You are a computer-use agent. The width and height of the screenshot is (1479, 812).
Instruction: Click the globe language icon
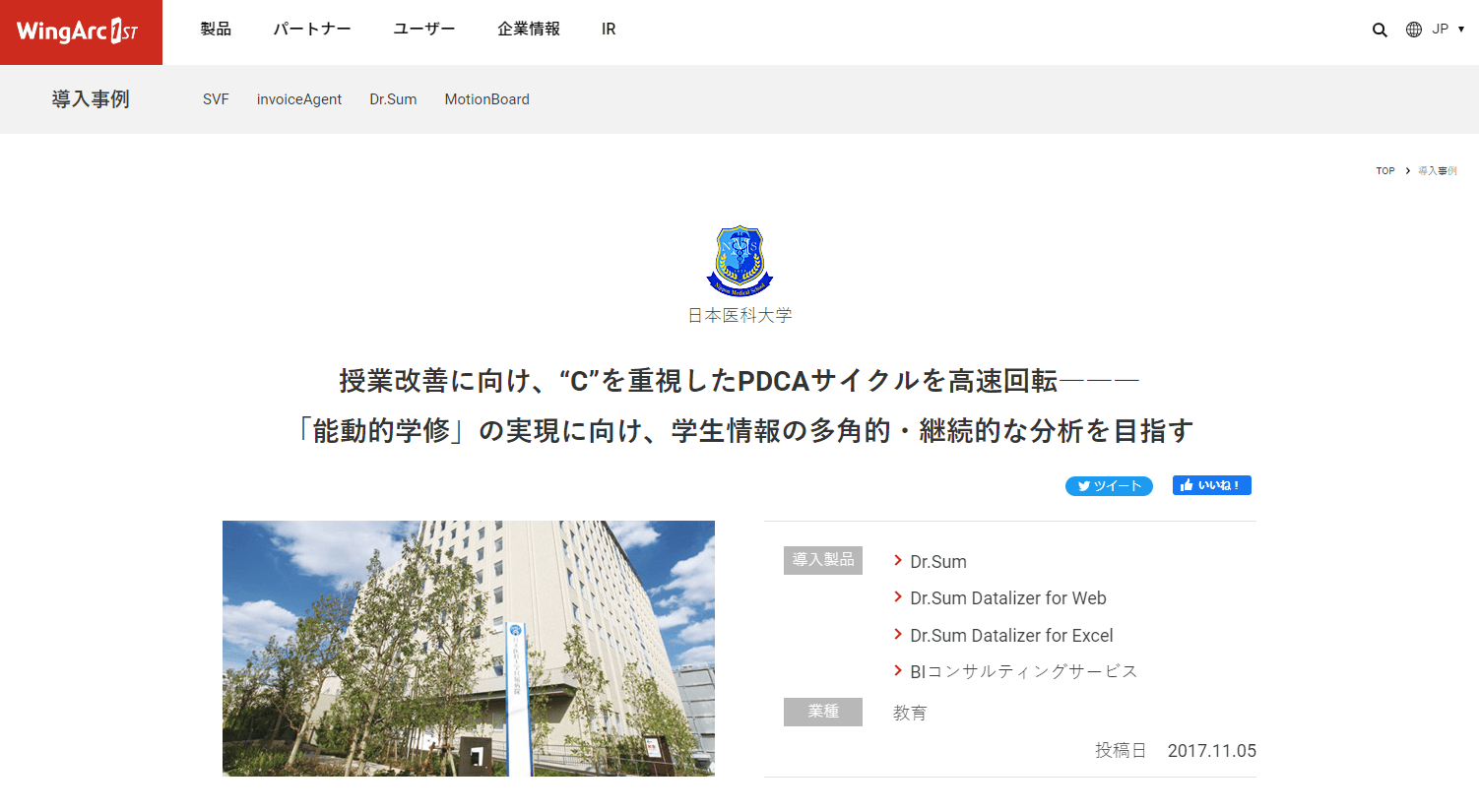[1414, 30]
